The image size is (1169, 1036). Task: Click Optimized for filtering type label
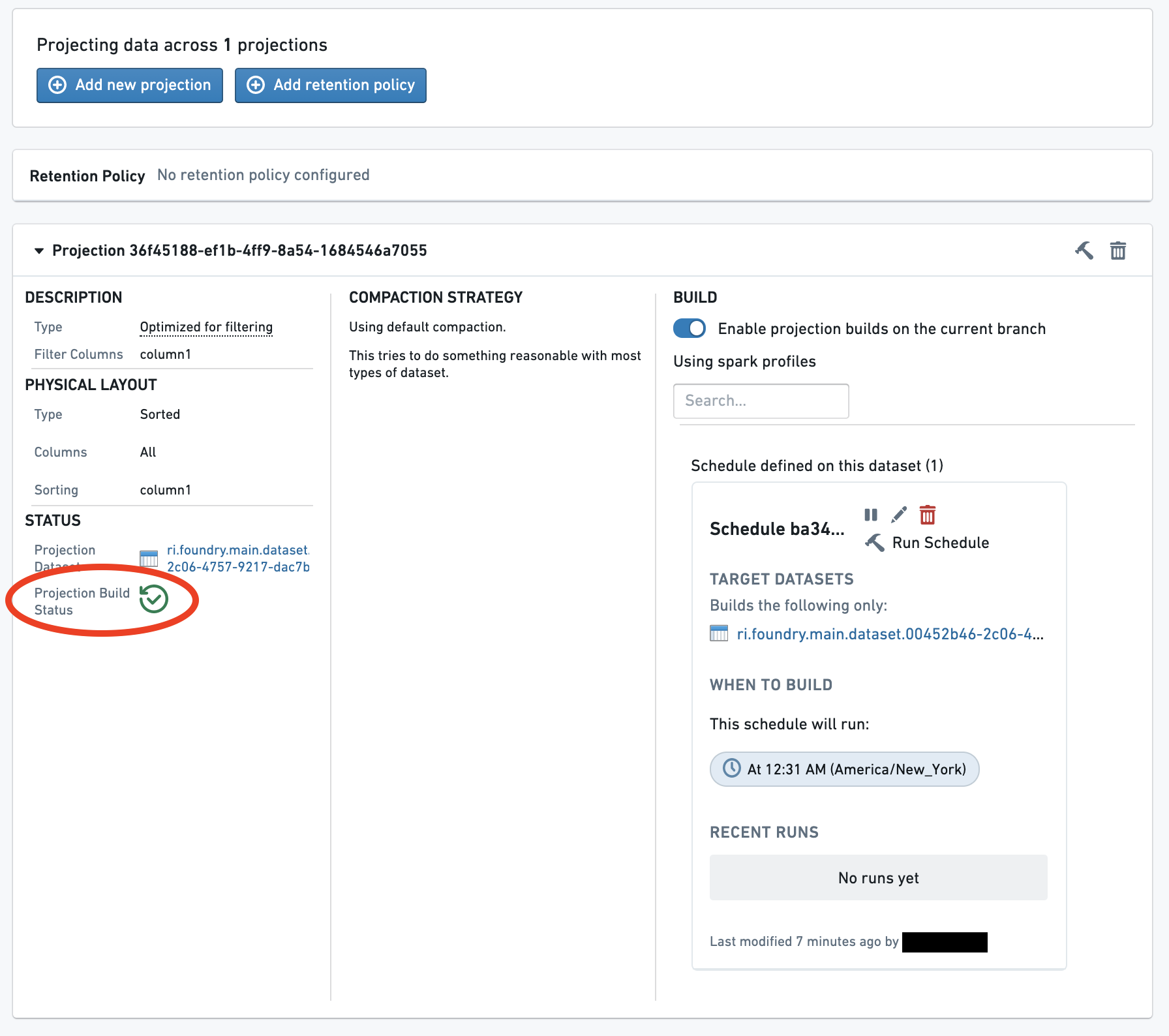coord(206,327)
